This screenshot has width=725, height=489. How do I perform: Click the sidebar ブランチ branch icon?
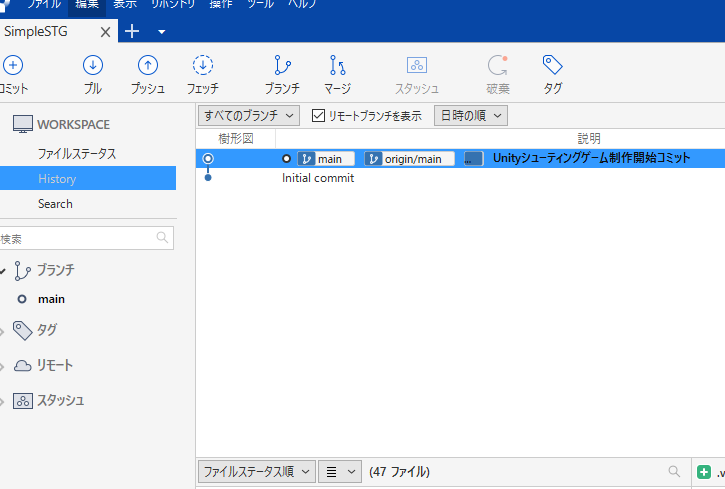(x=22, y=271)
